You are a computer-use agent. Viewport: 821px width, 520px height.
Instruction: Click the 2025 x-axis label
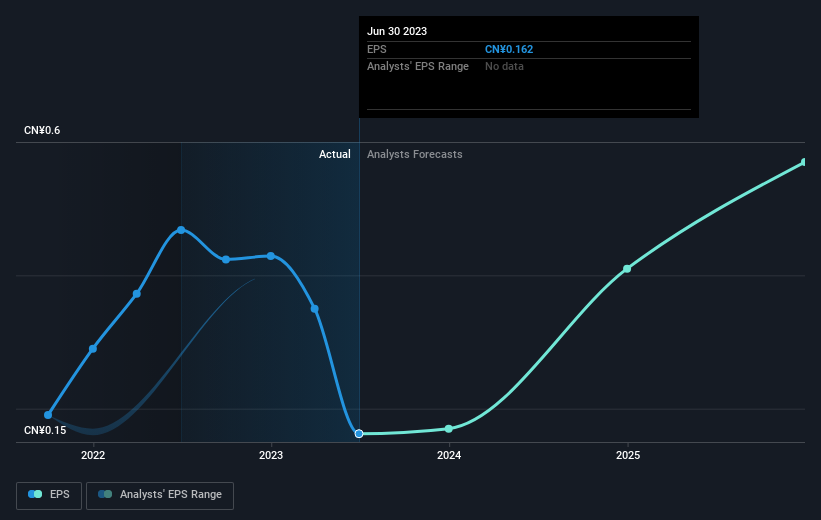[x=628, y=455]
